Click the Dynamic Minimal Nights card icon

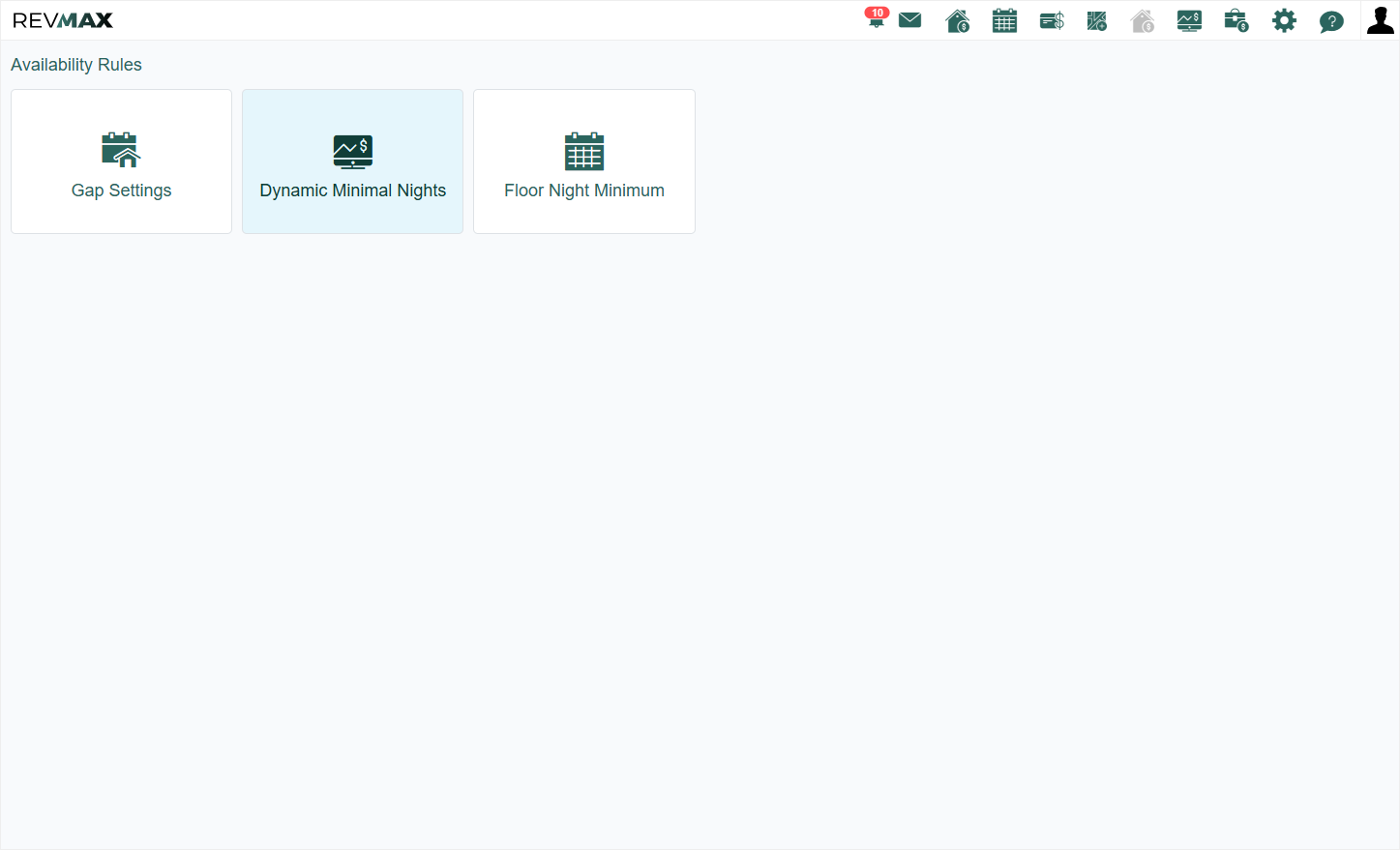tap(353, 152)
